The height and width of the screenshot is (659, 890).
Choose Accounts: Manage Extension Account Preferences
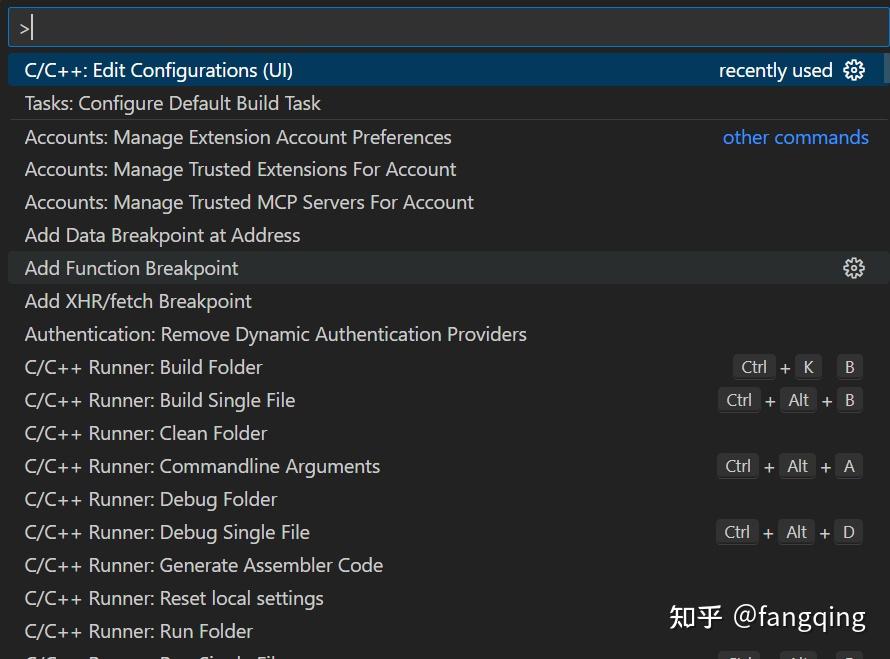tap(446, 137)
